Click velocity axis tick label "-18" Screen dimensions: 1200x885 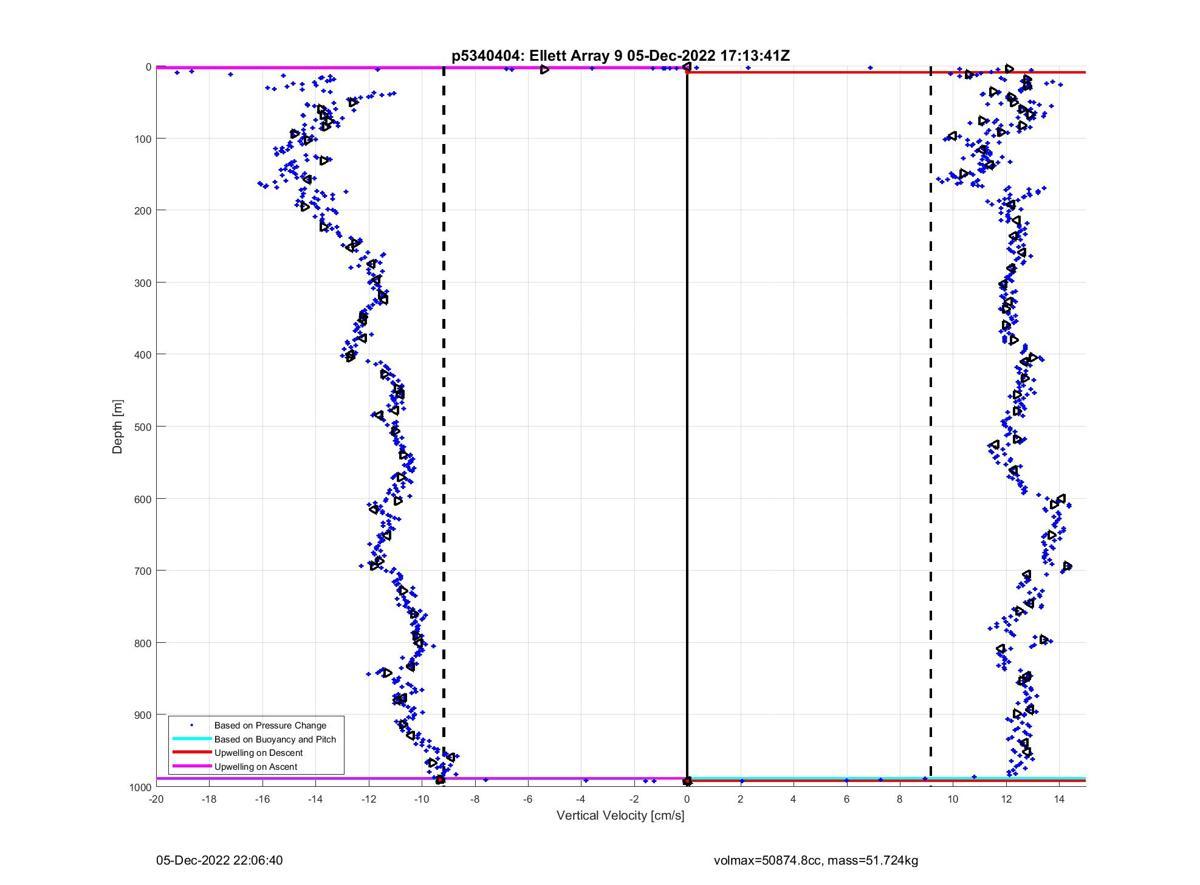point(209,799)
